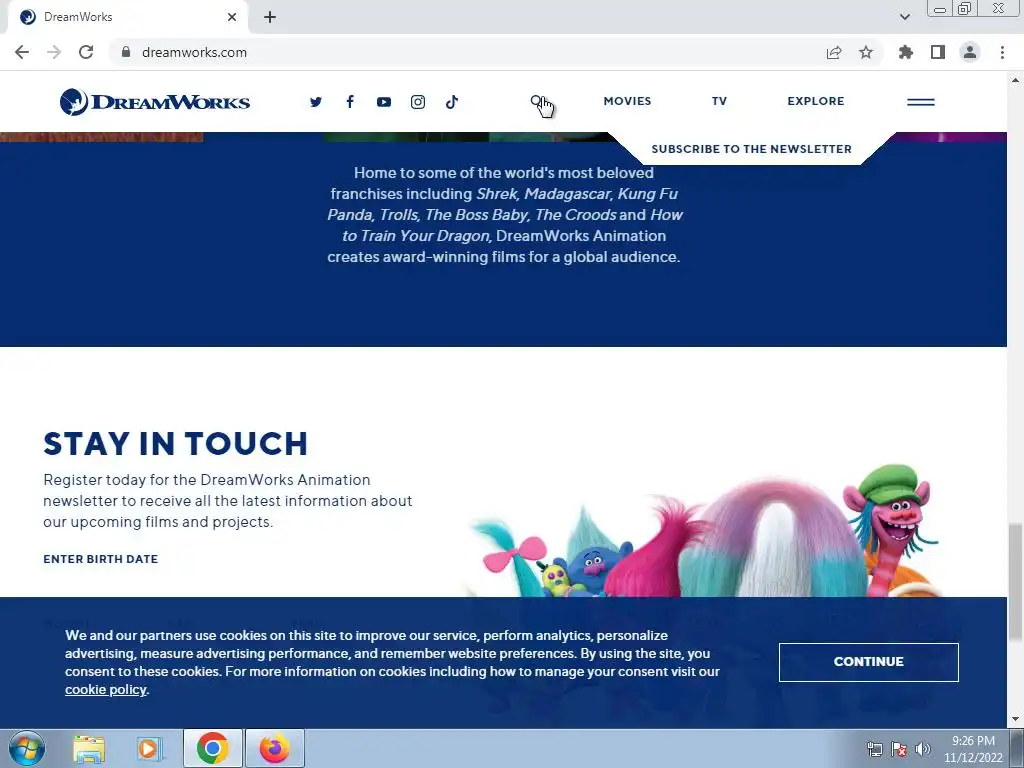Click the DreamWorks logo in header

pyautogui.click(x=155, y=102)
